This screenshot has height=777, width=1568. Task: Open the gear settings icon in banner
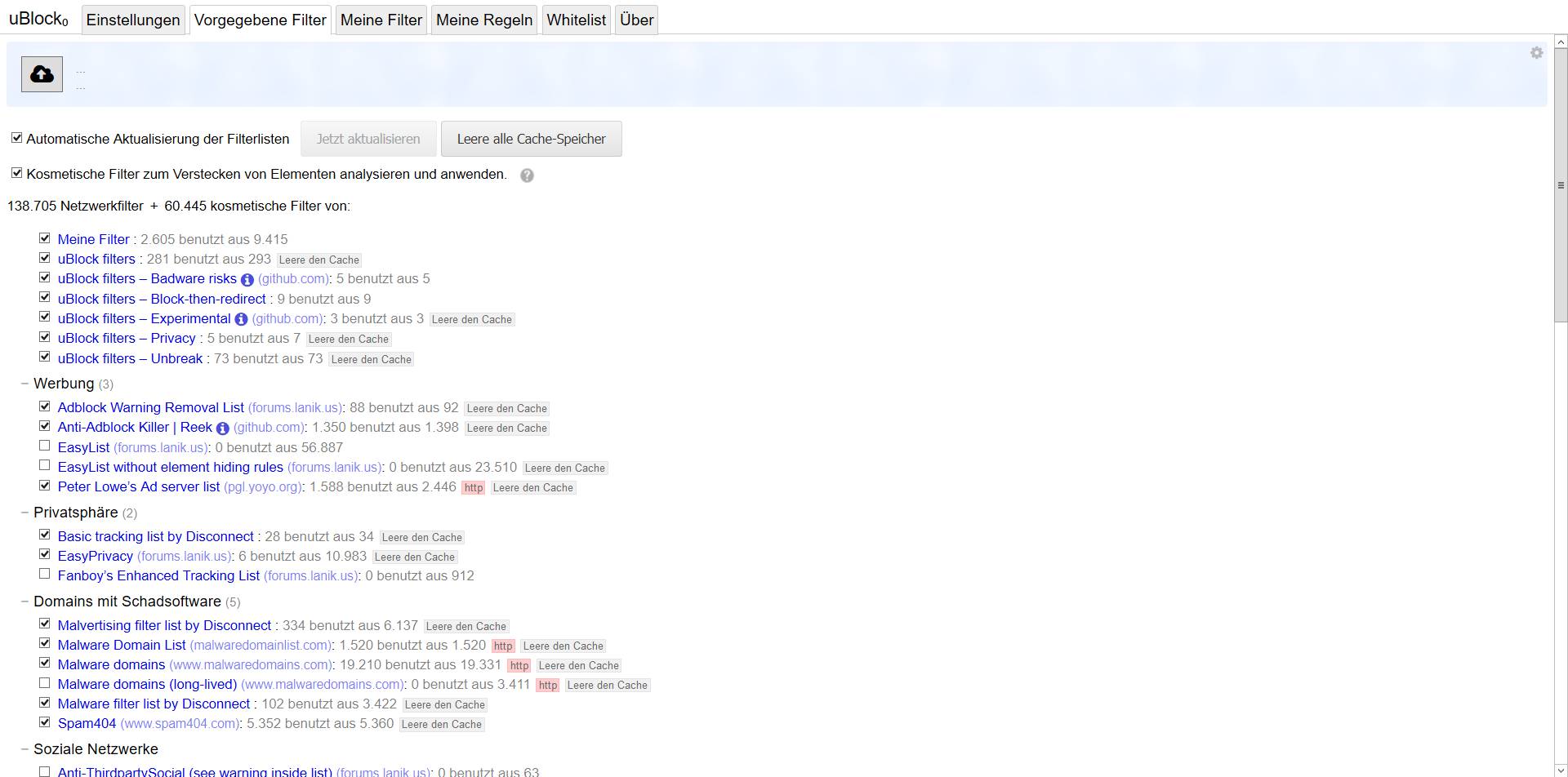pyautogui.click(x=1536, y=53)
